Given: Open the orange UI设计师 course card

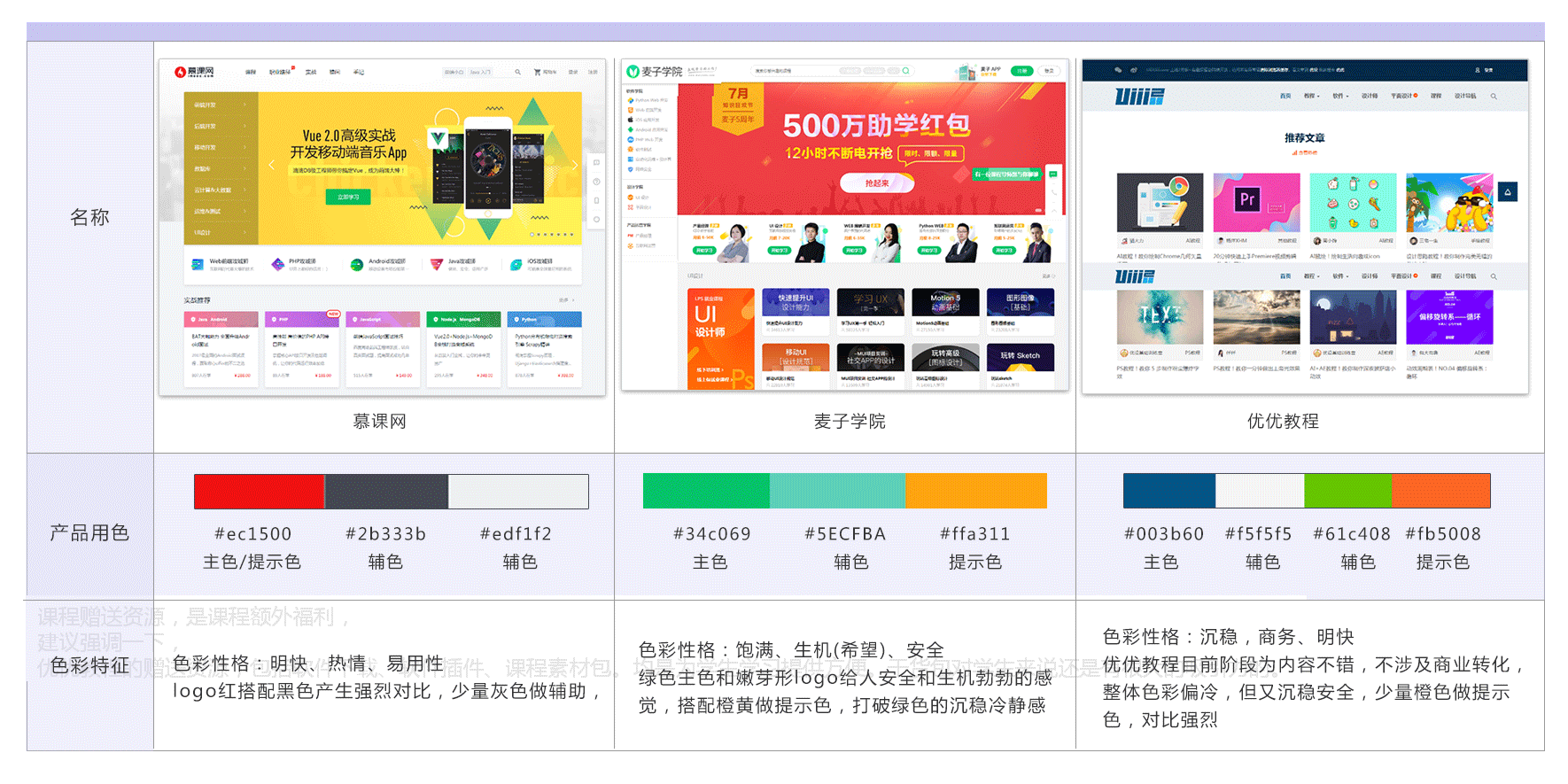Looking at the screenshot, I should tap(721, 339).
